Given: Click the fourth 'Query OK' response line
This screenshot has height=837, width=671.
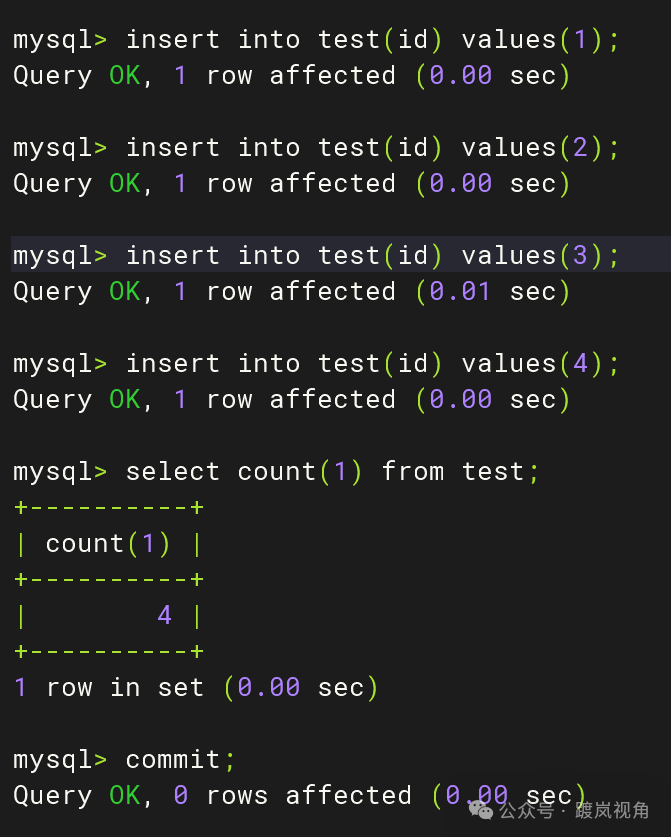Looking at the screenshot, I should [x=292, y=400].
